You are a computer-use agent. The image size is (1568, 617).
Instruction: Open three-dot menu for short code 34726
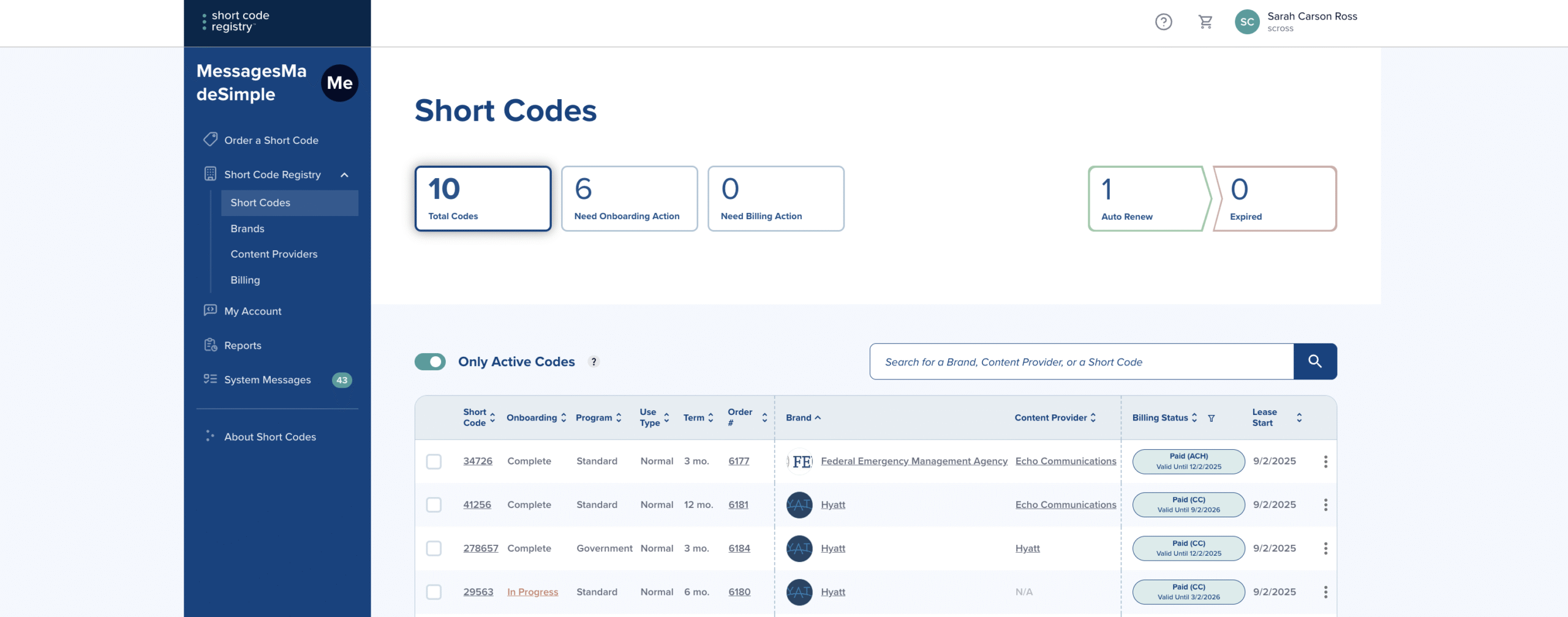tap(1325, 462)
